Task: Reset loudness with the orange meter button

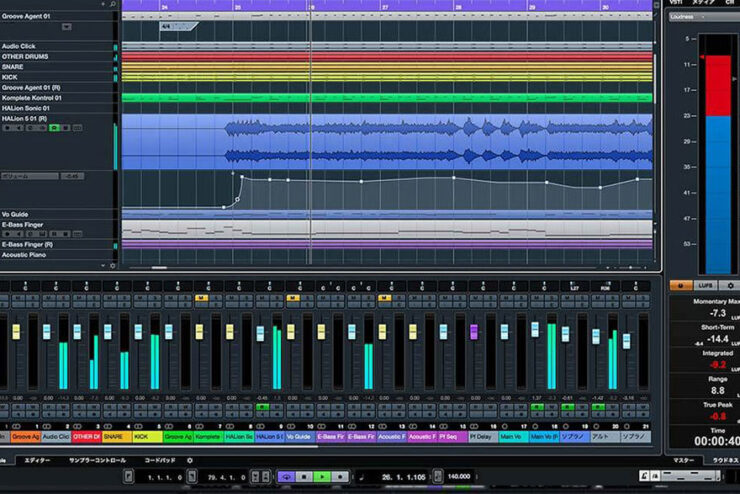Action: [x=681, y=285]
